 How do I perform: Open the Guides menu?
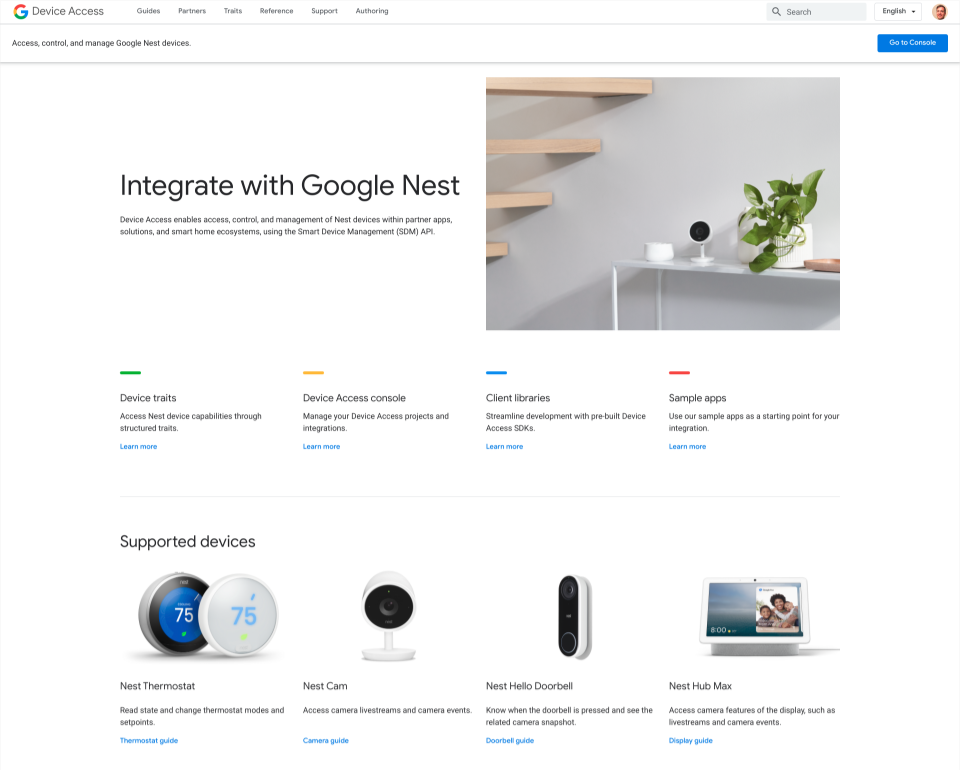(148, 11)
